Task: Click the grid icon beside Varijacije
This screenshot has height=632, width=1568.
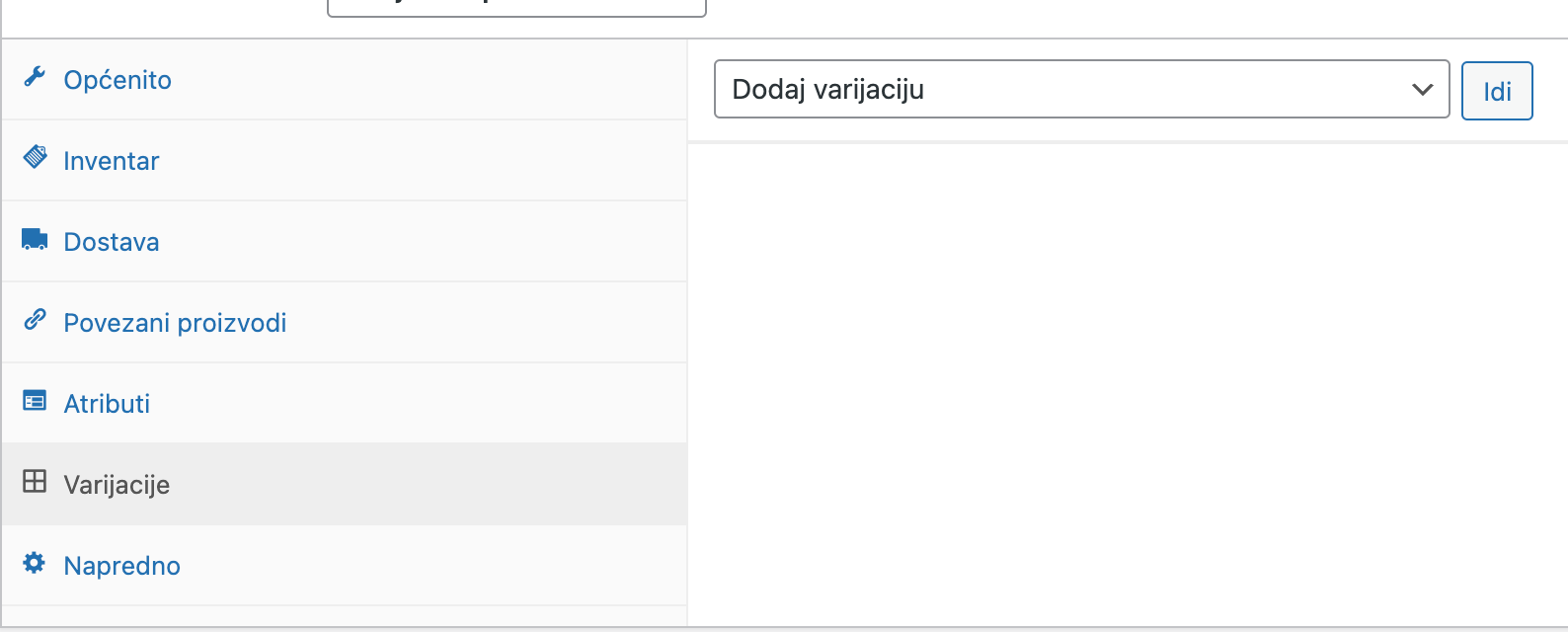Action: tap(36, 482)
